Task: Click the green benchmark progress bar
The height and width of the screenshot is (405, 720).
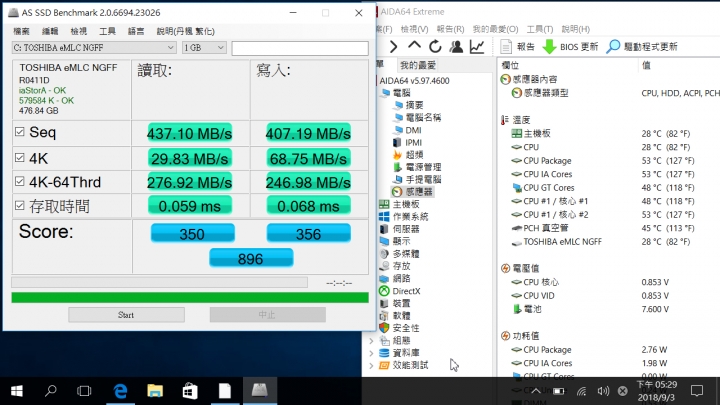Action: [190, 298]
